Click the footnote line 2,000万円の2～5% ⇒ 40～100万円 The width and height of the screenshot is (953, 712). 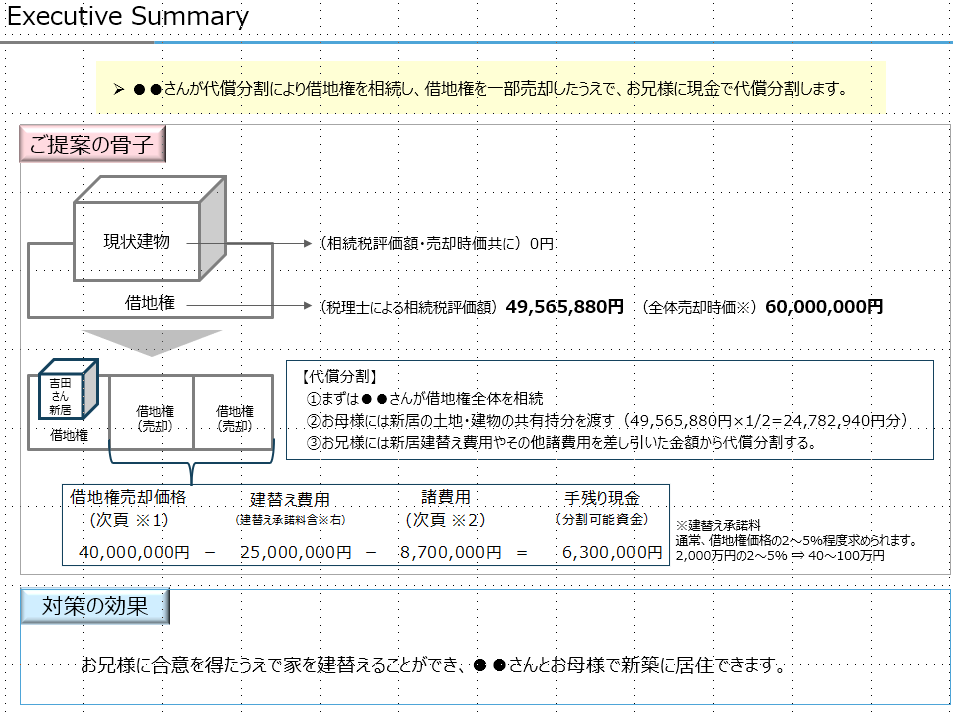click(x=780, y=556)
